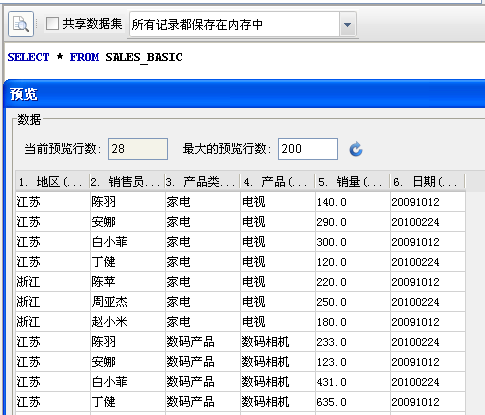Click the 销量 column header
485x415 pixels.
click(x=352, y=182)
